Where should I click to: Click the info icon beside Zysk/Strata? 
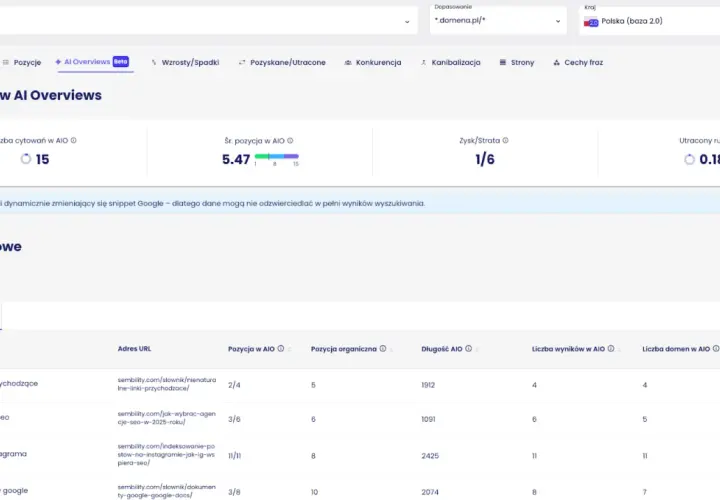[x=506, y=140]
